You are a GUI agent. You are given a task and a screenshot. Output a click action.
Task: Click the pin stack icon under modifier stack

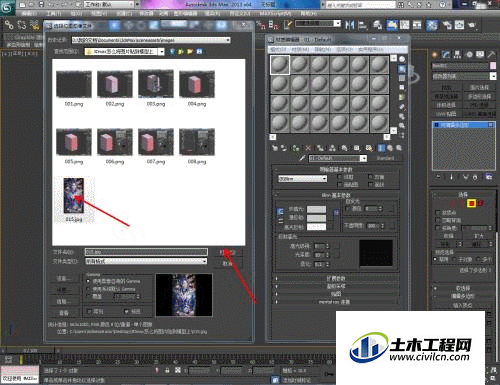tap(439, 177)
